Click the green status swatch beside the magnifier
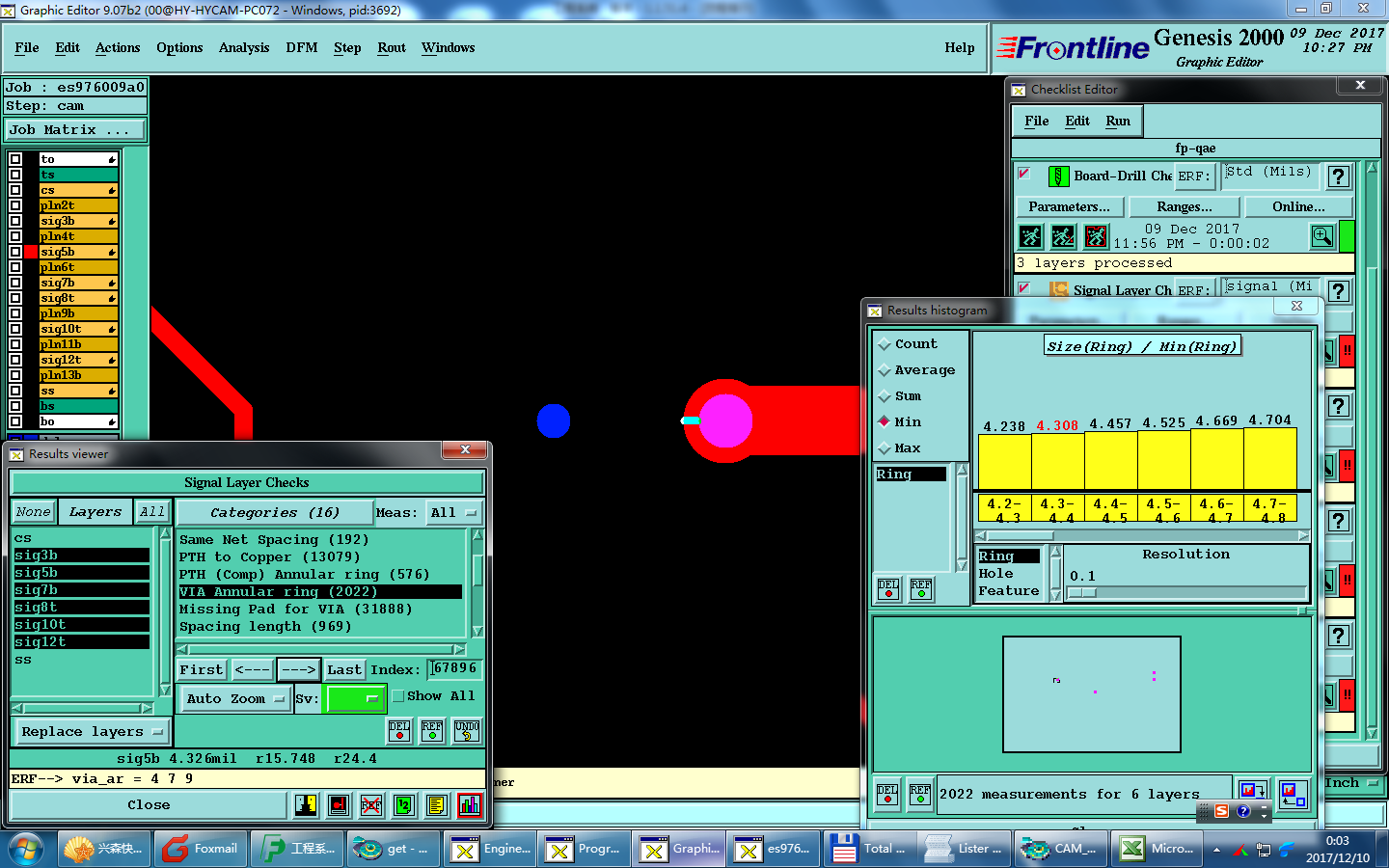This screenshot has height=868, width=1389. [1347, 236]
